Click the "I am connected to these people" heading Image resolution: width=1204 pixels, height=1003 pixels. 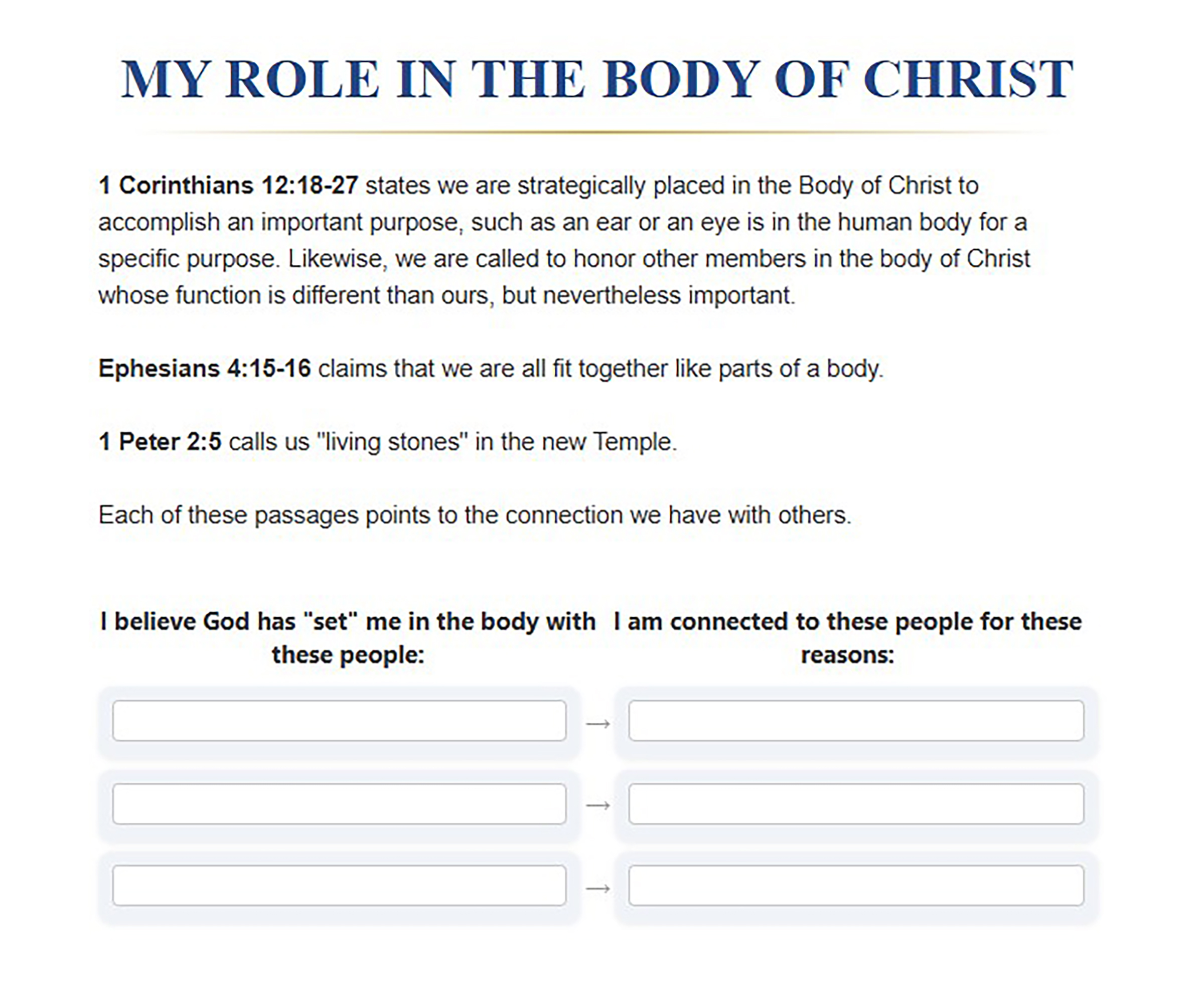tap(847, 638)
